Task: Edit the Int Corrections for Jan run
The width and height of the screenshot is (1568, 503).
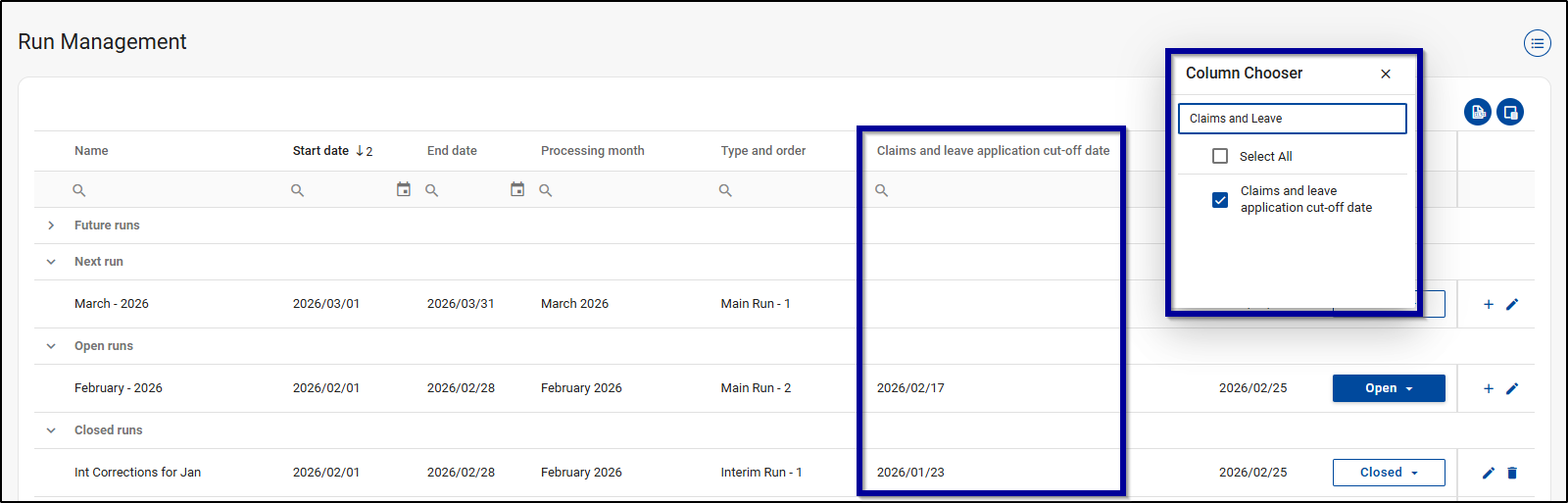Action: [1488, 473]
